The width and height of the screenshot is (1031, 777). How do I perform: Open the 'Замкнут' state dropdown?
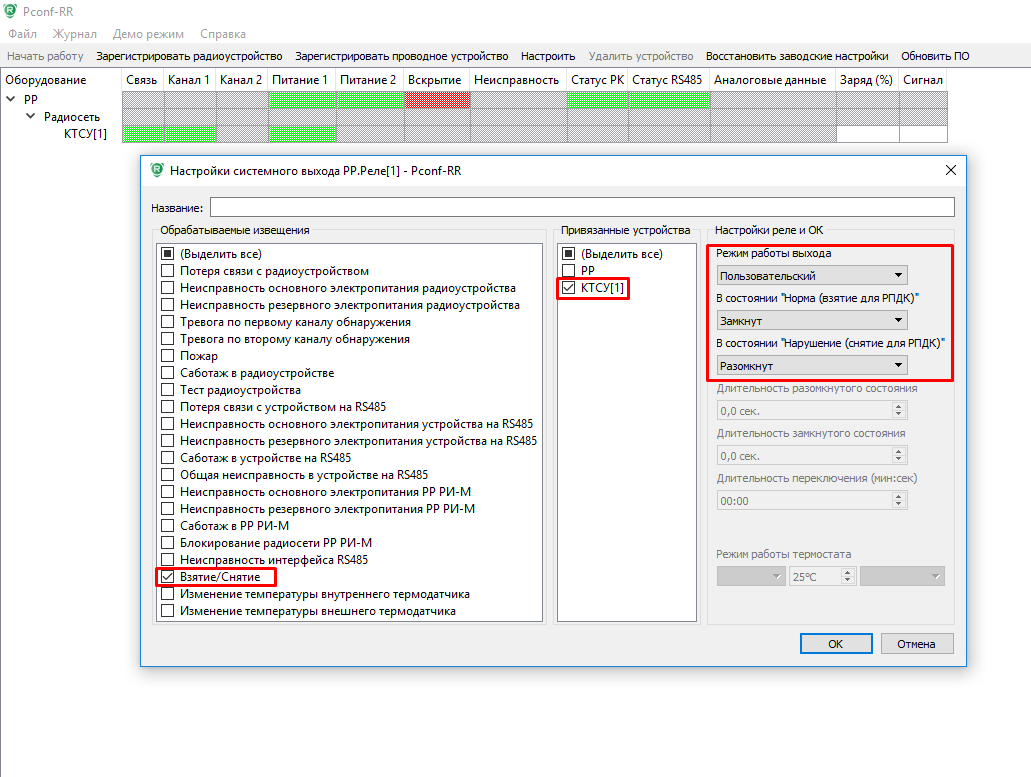coord(812,321)
